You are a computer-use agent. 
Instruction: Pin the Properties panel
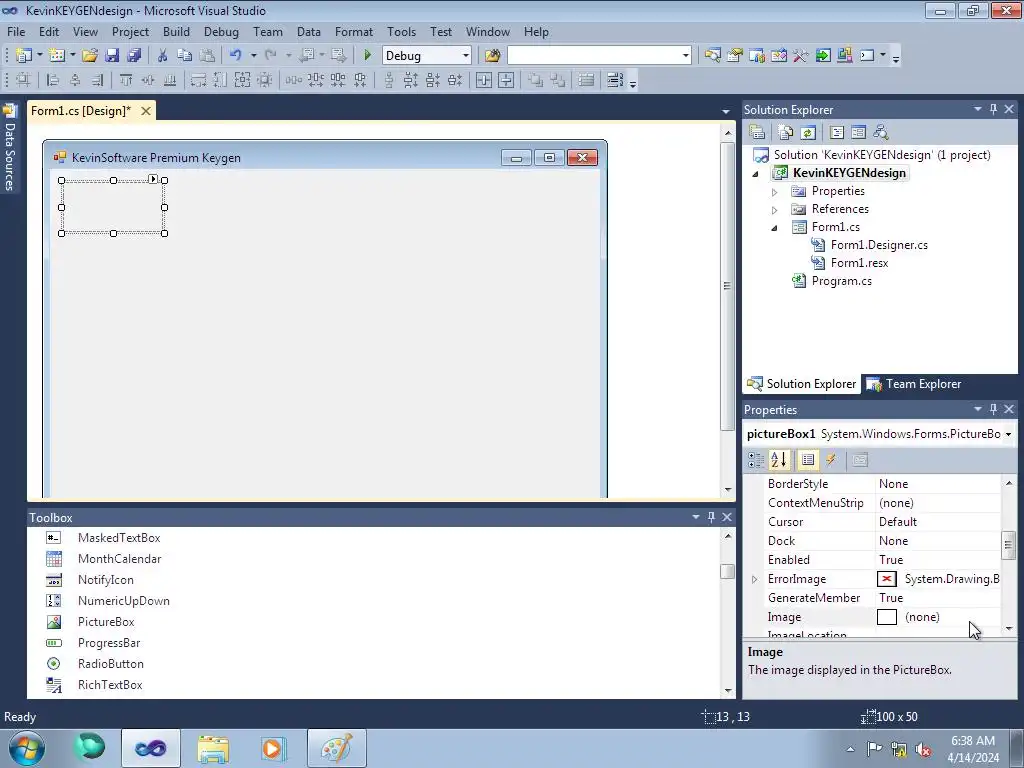993,409
